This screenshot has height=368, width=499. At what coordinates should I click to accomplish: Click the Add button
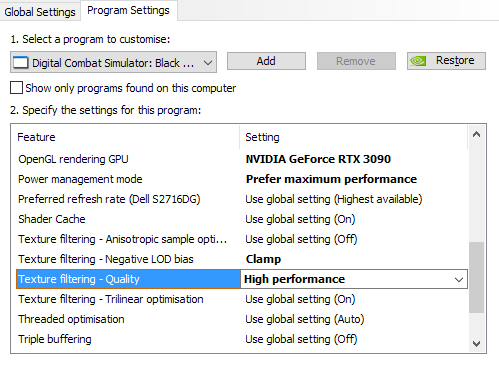tap(266, 61)
